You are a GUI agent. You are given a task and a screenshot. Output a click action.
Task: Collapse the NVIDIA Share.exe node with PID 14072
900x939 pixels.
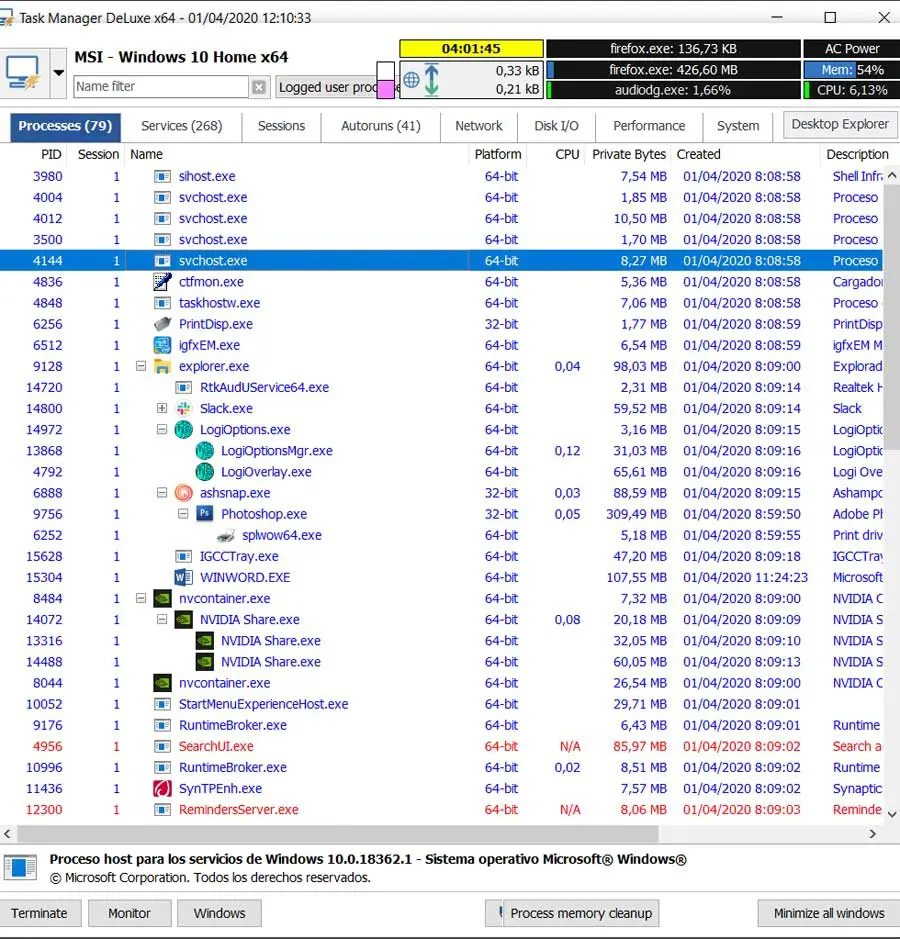pos(162,619)
